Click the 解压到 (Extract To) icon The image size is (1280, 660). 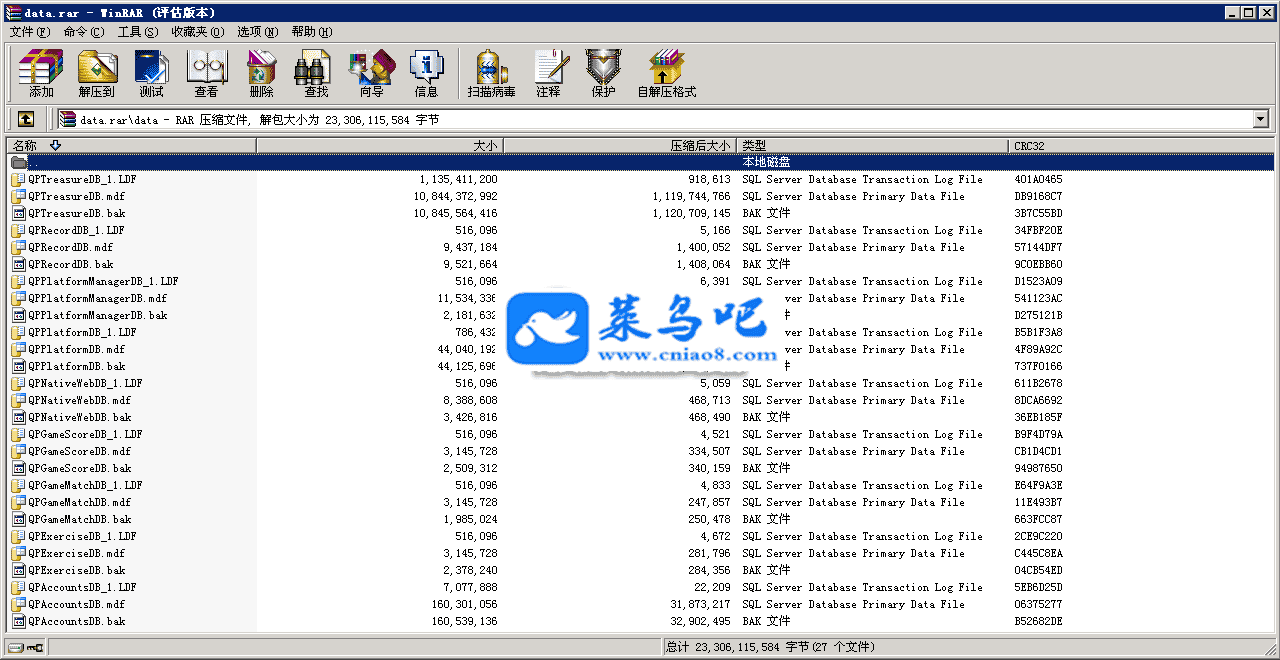pos(97,74)
